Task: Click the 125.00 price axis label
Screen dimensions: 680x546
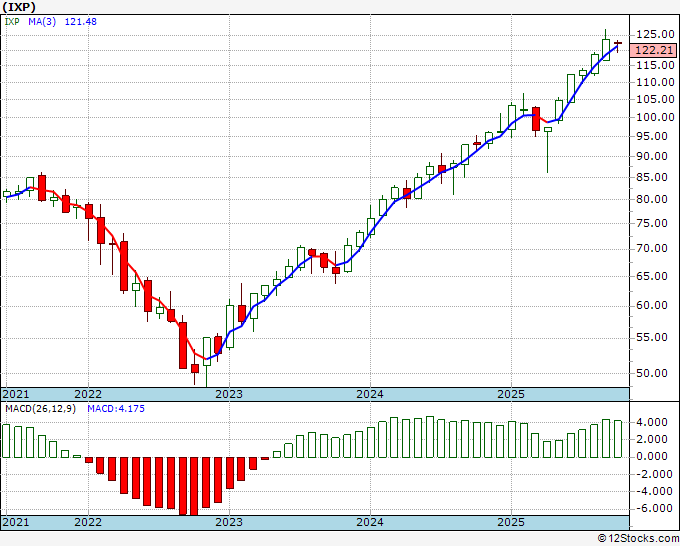Action: [x=655, y=34]
